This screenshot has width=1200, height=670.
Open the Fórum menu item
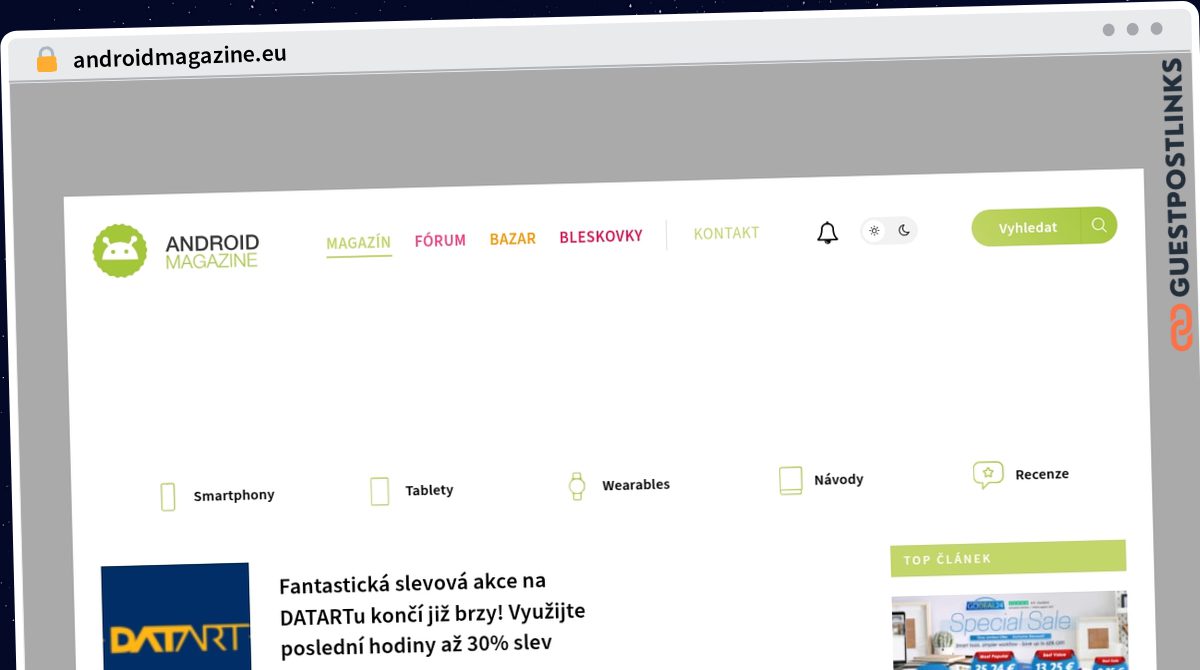(440, 241)
